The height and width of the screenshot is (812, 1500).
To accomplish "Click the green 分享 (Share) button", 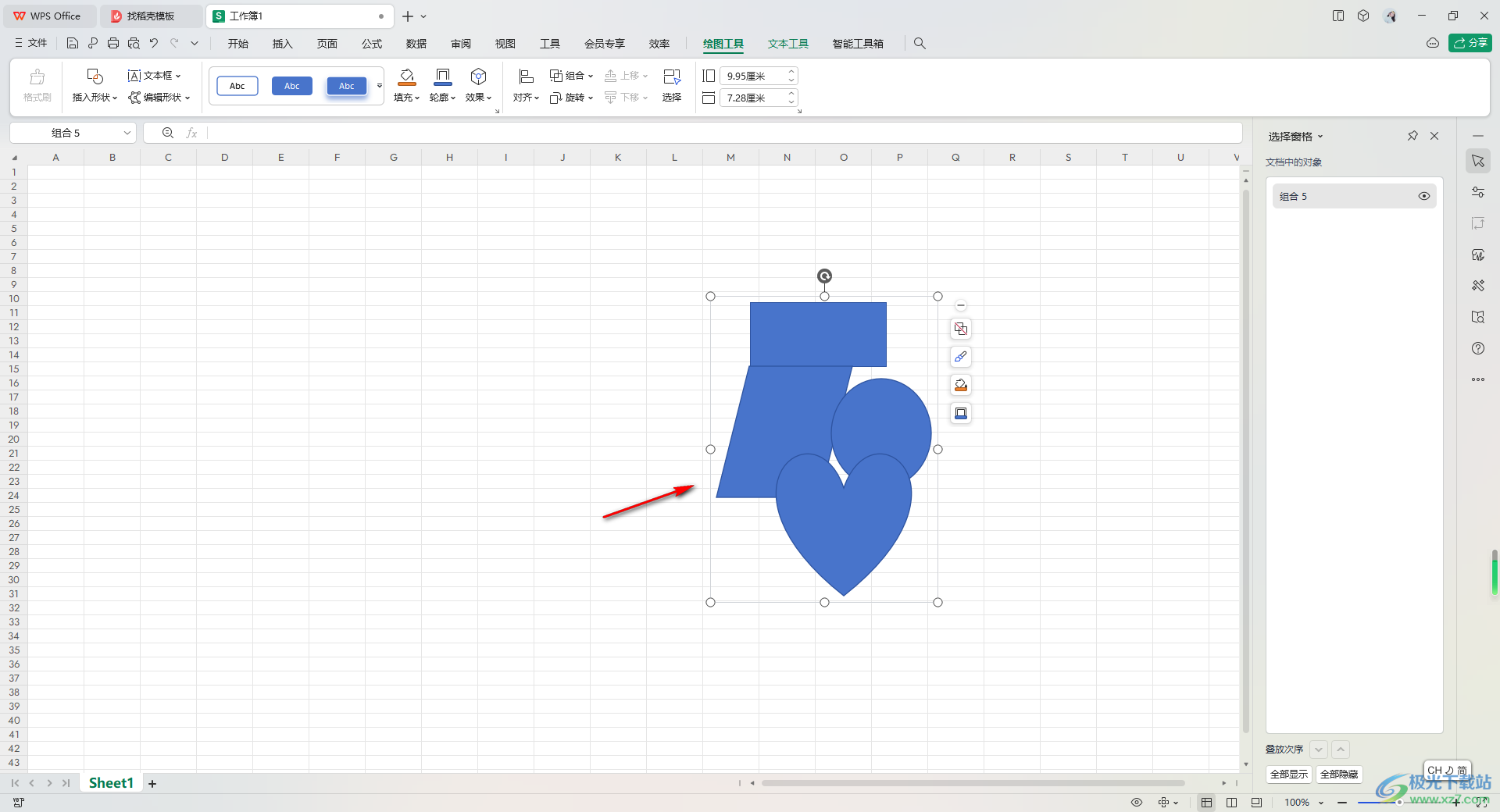I will tap(1470, 43).
